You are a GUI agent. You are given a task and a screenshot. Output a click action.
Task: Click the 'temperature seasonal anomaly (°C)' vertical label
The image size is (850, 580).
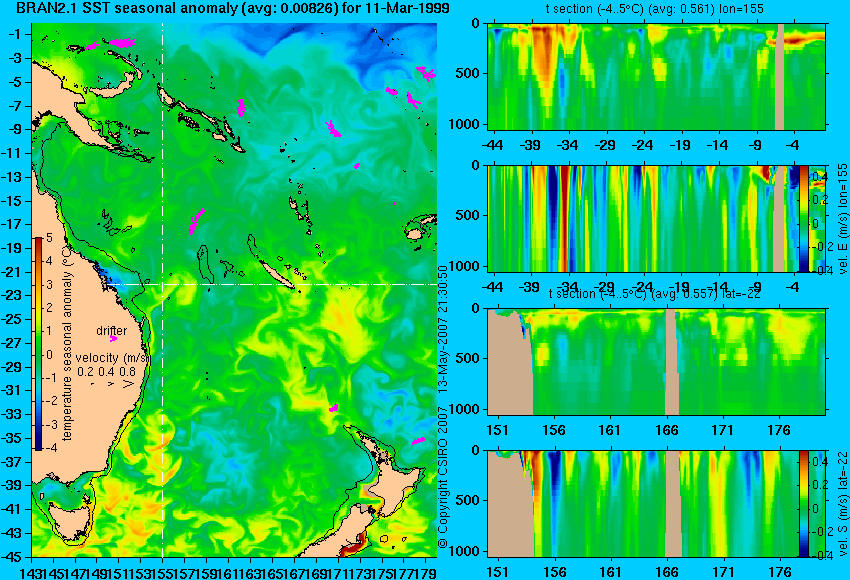click(x=67, y=342)
